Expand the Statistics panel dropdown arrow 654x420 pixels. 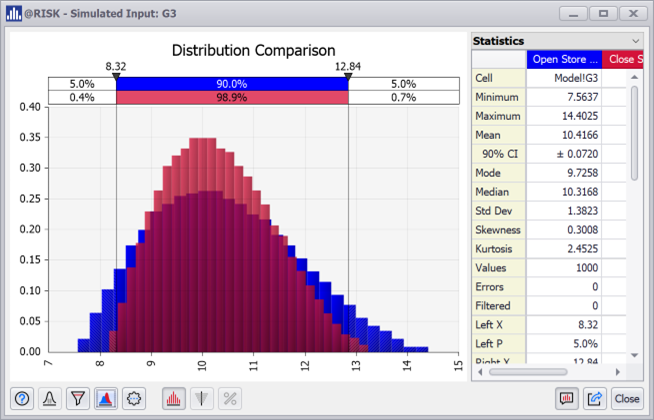636,40
